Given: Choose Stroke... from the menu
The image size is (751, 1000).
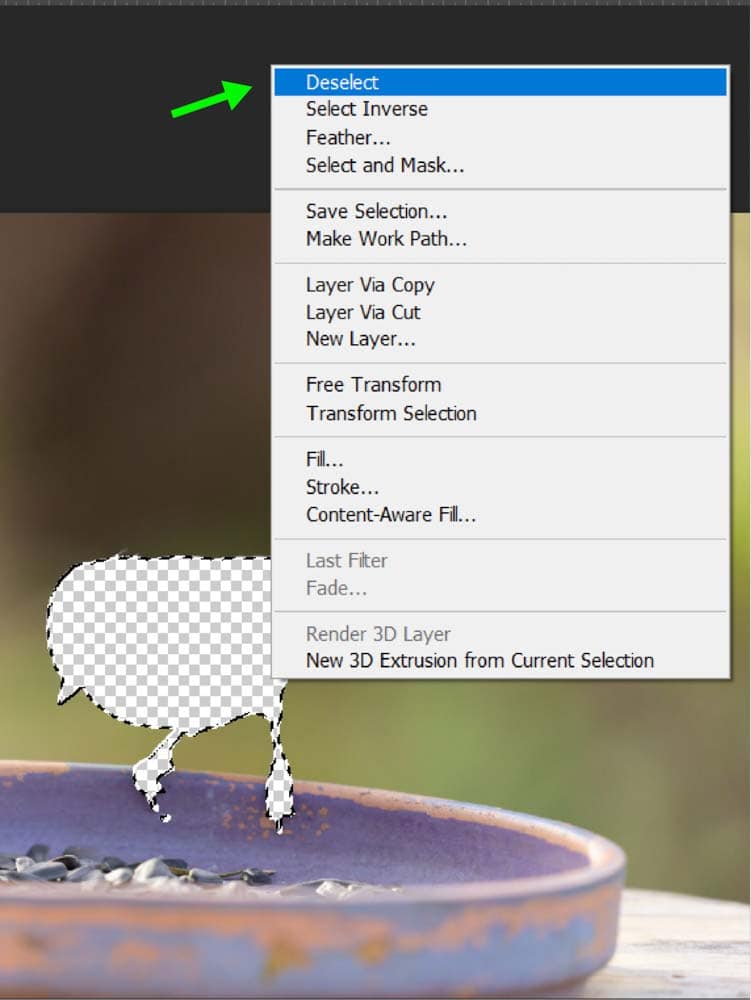Looking at the screenshot, I should pyautogui.click(x=500, y=487).
